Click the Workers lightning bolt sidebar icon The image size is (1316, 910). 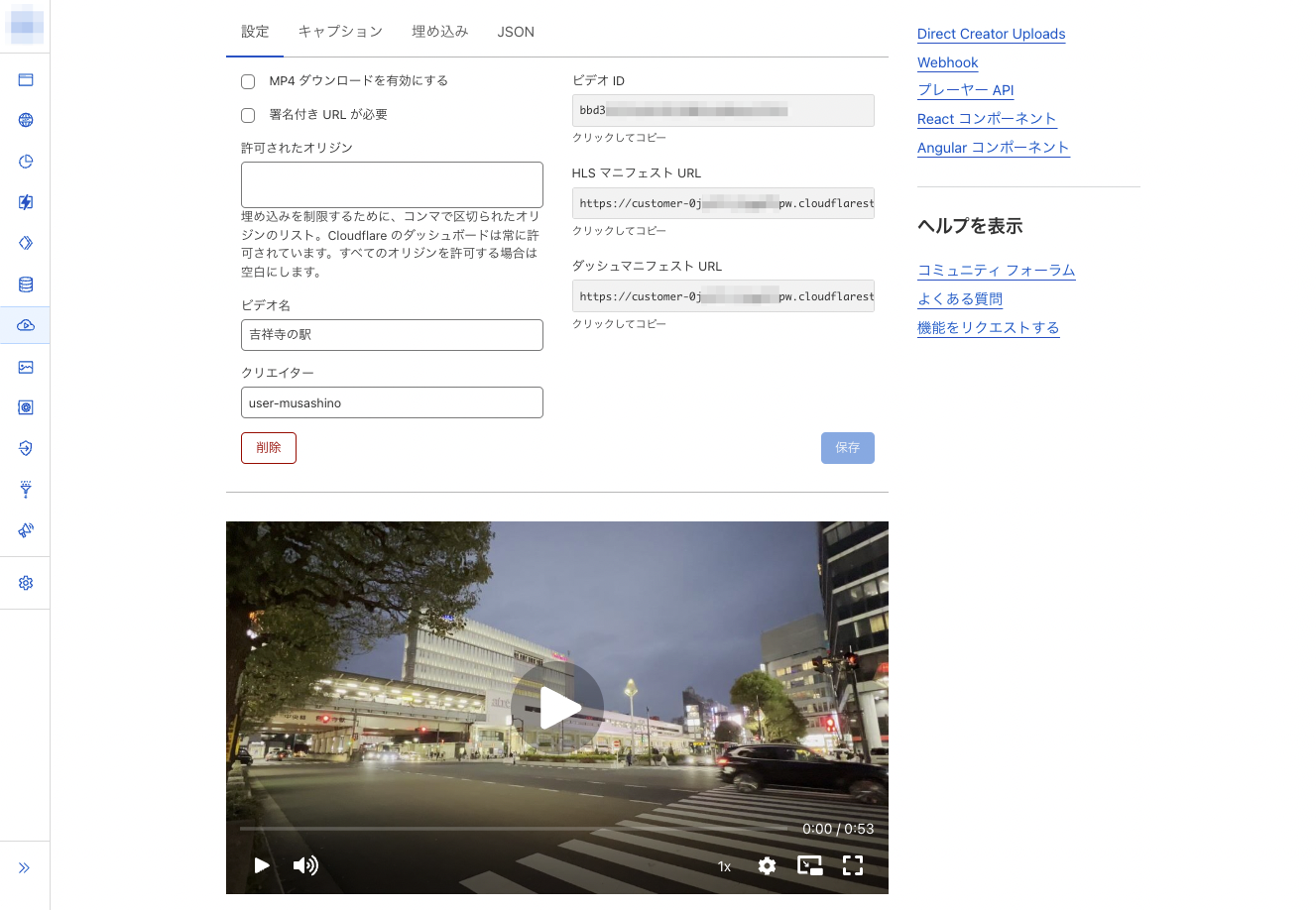pos(25,202)
